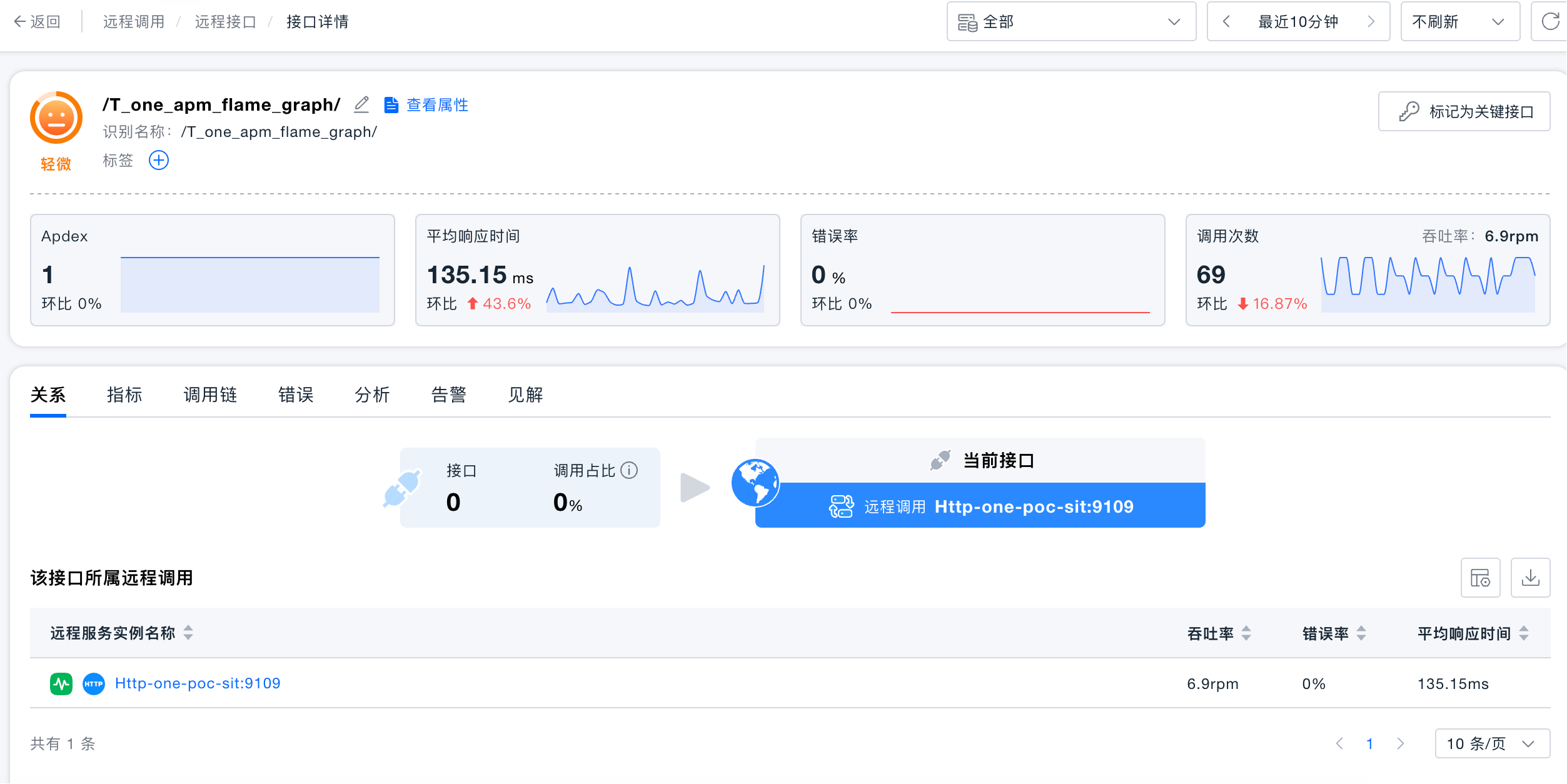Open 远程调用 Http-one-poc-sit:9109 blue bar
Image resolution: width=1567 pixels, height=784 pixels.
[x=980, y=505]
